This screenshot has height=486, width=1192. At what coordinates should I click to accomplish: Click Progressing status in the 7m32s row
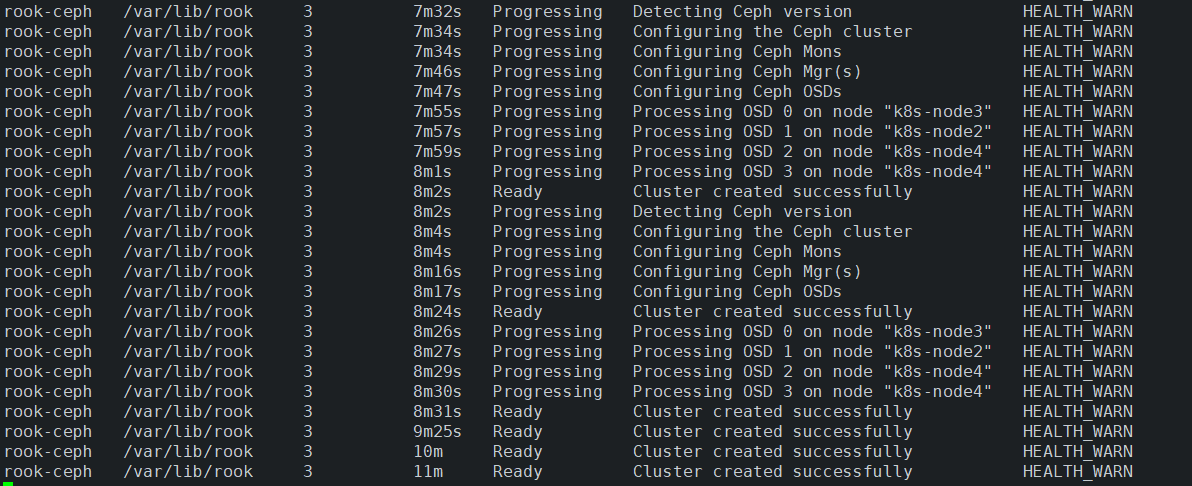[547, 12]
